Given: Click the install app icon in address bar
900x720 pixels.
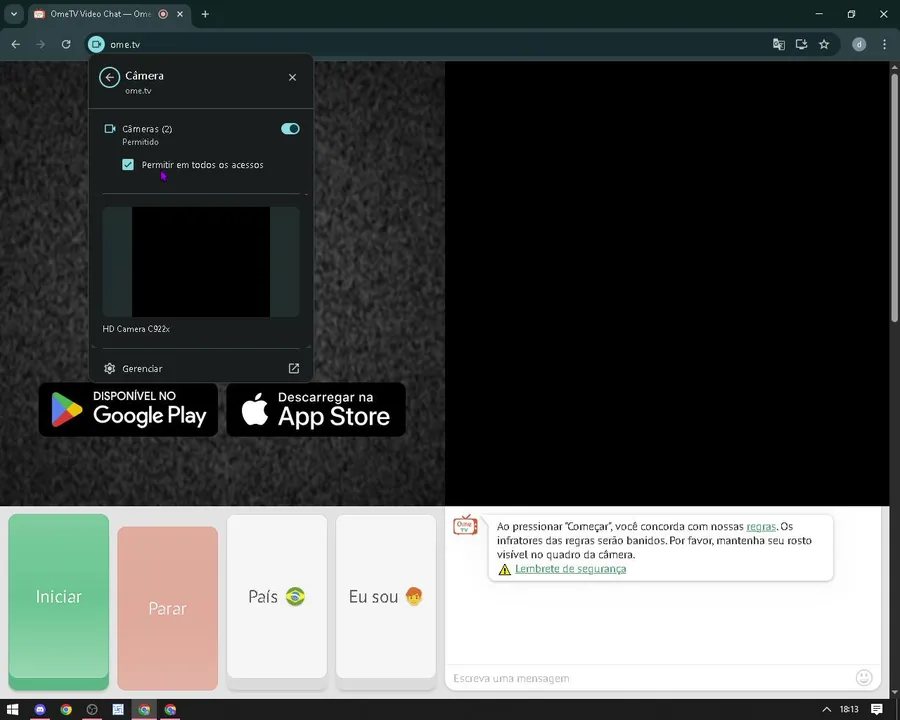Looking at the screenshot, I should point(801,44).
